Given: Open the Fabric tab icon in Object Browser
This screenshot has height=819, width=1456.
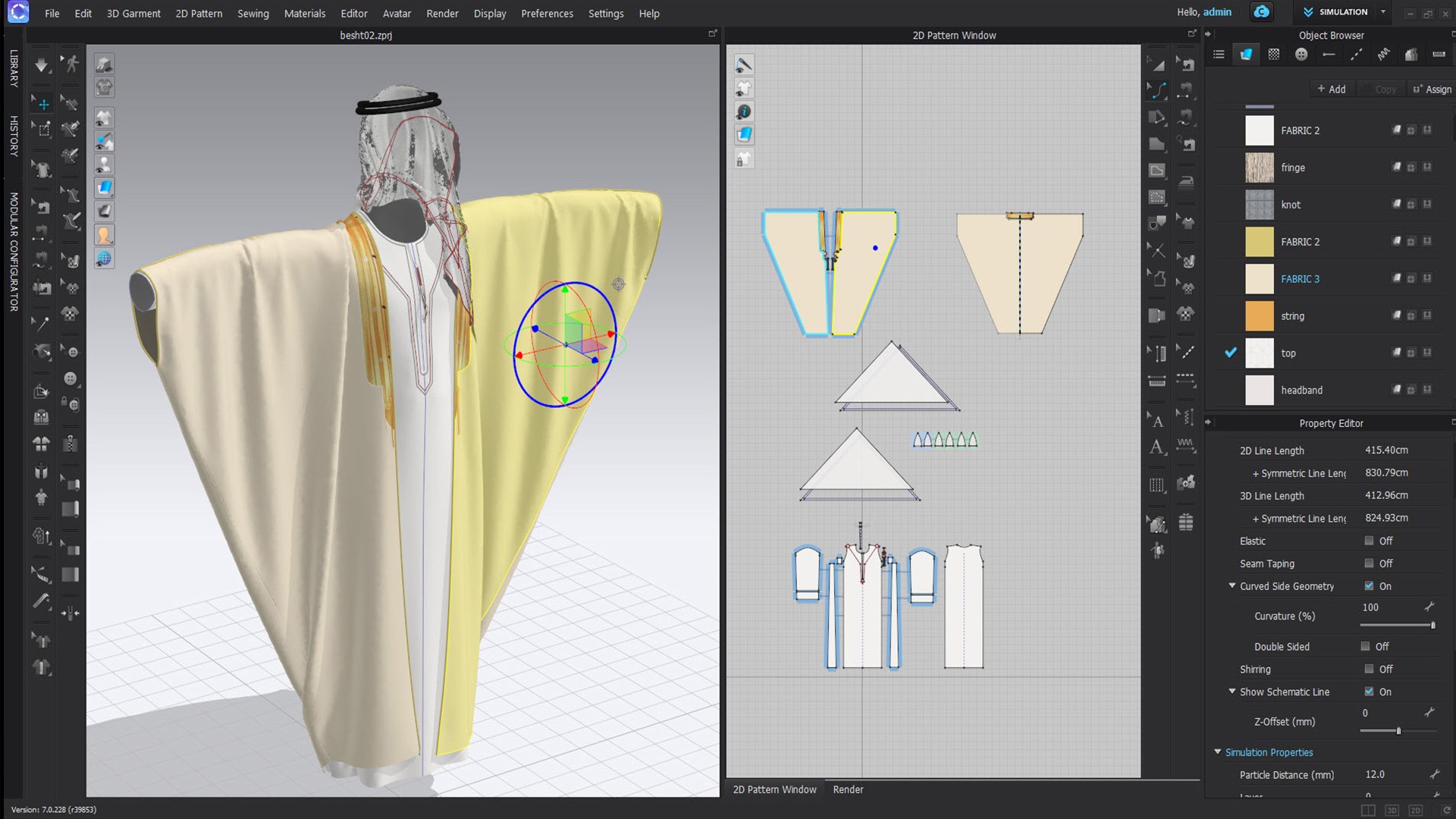Looking at the screenshot, I should 1246,55.
